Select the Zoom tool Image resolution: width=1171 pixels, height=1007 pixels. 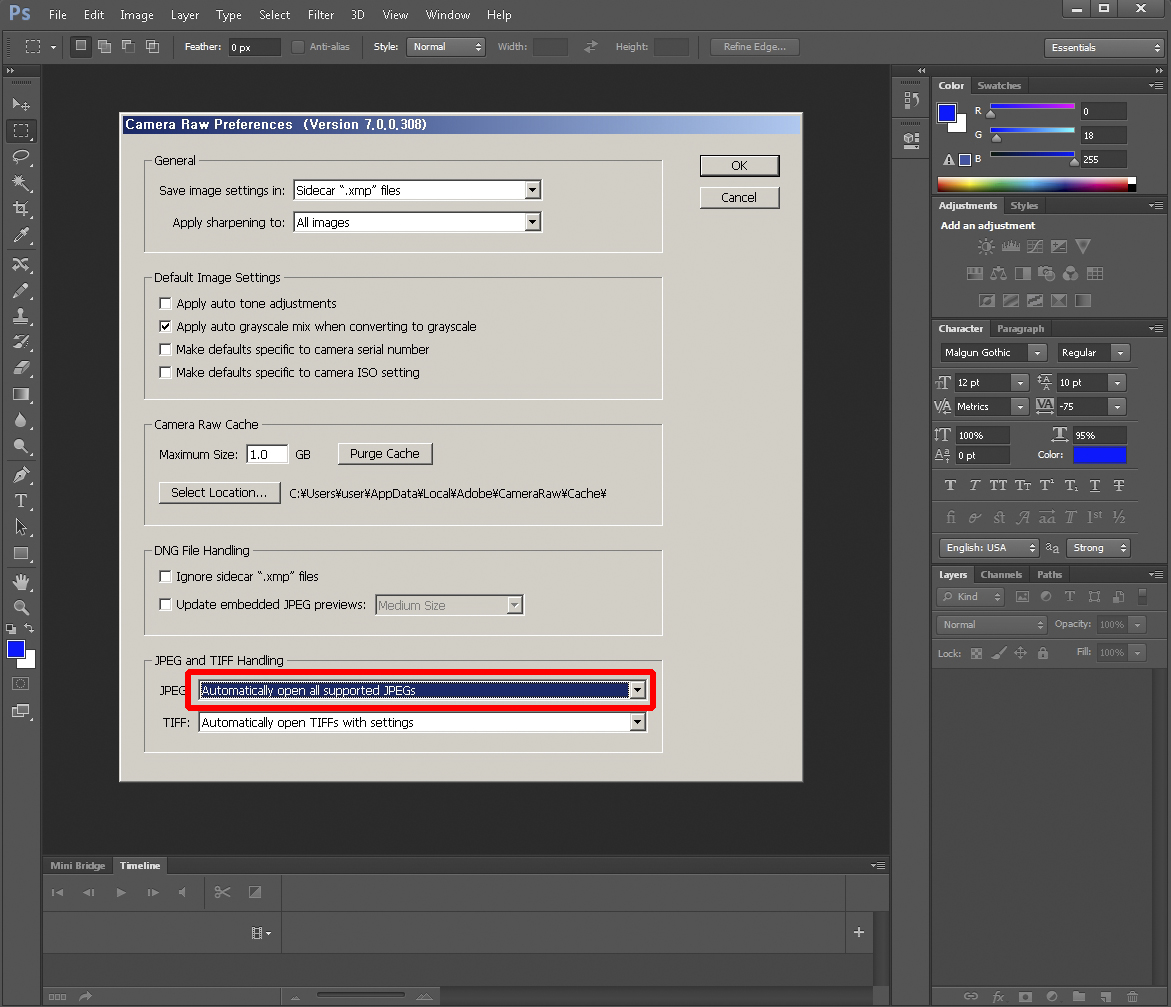21,607
